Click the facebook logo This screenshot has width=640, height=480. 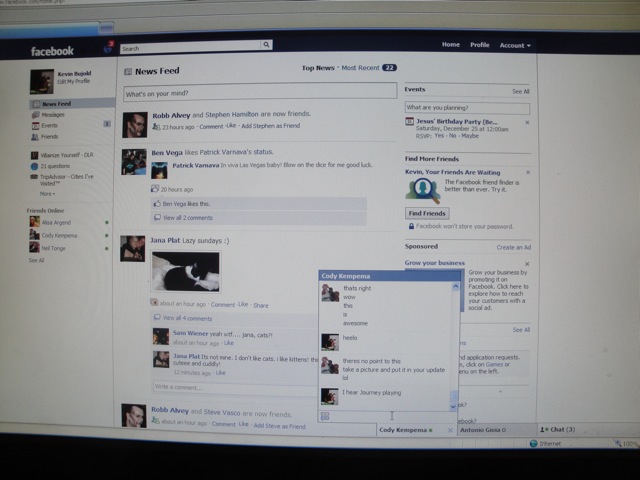click(x=52, y=51)
